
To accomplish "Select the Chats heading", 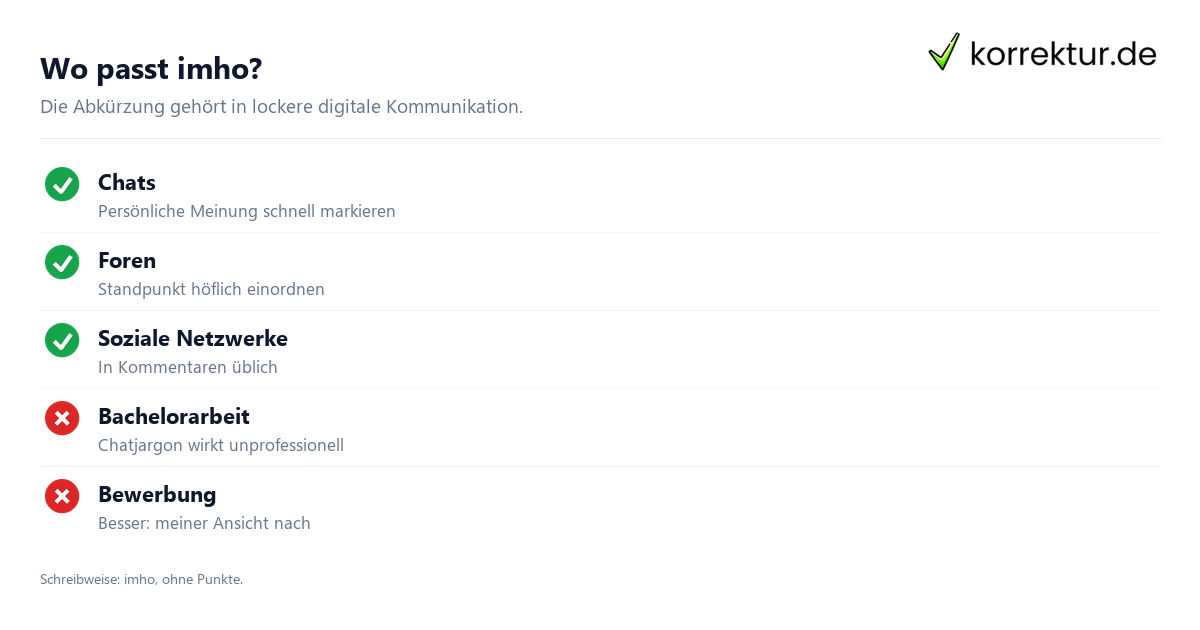I will coord(127,182).
